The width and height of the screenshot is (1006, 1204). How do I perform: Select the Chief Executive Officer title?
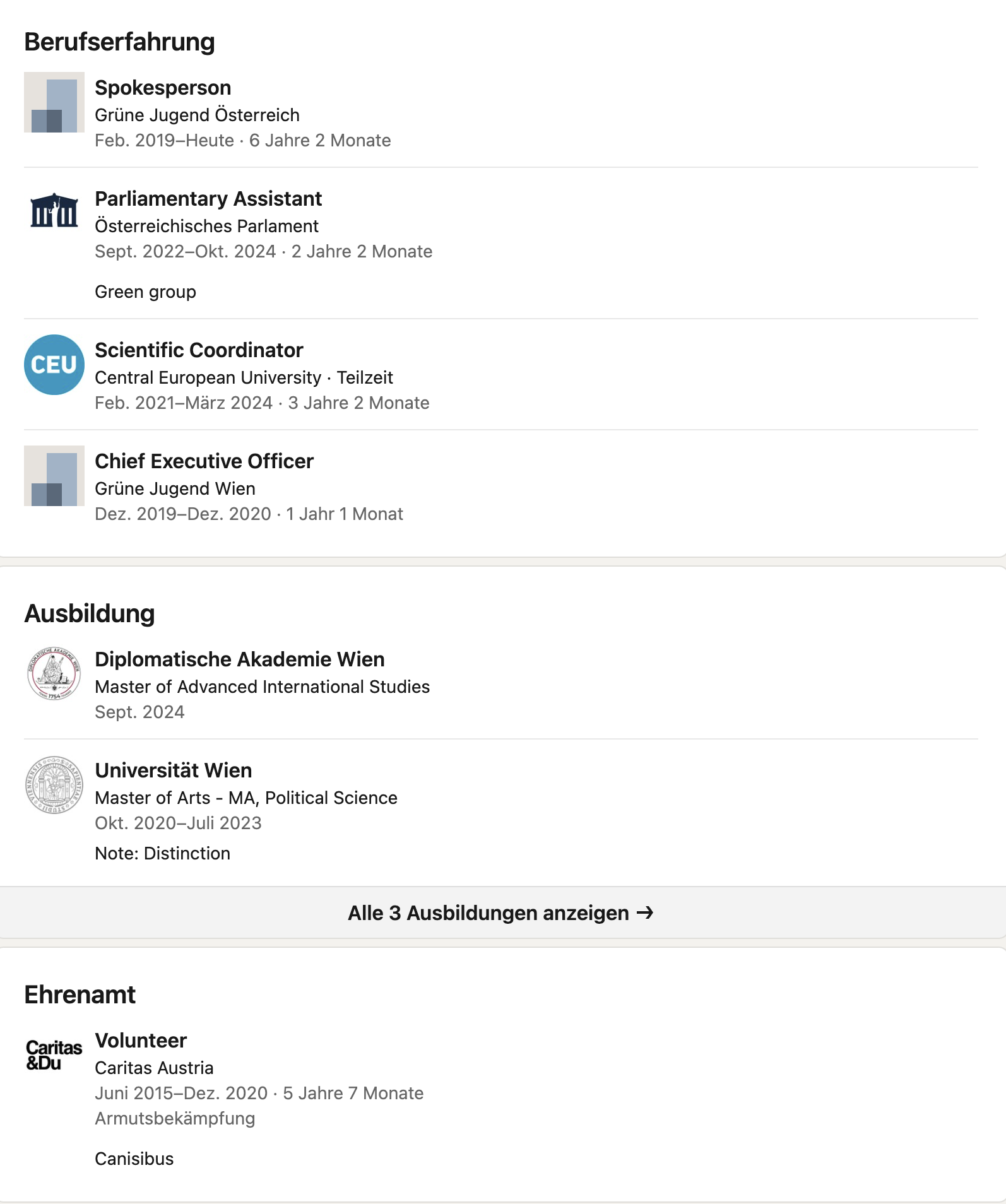[x=204, y=461]
